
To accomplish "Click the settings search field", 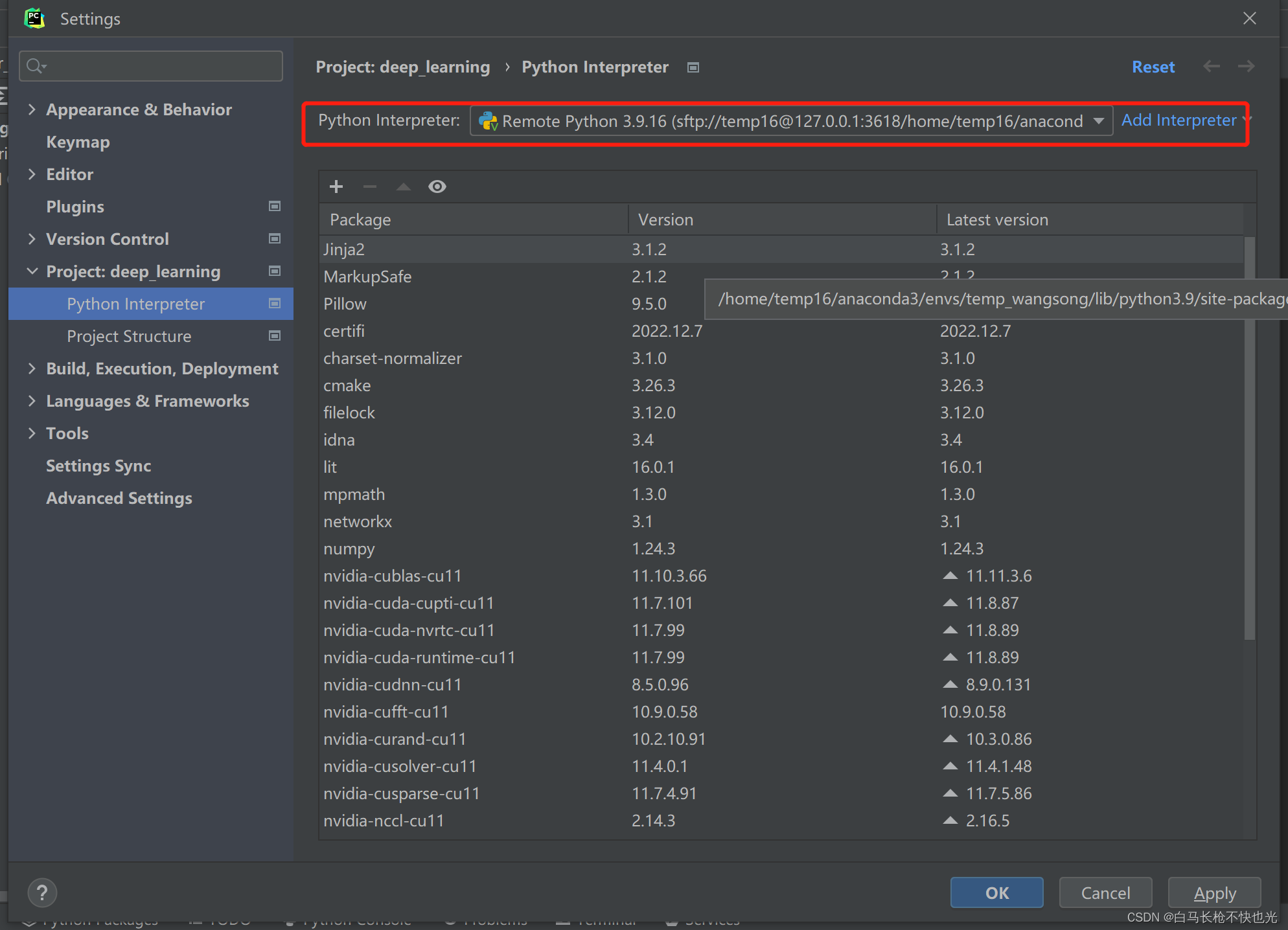I will pyautogui.click(x=151, y=66).
